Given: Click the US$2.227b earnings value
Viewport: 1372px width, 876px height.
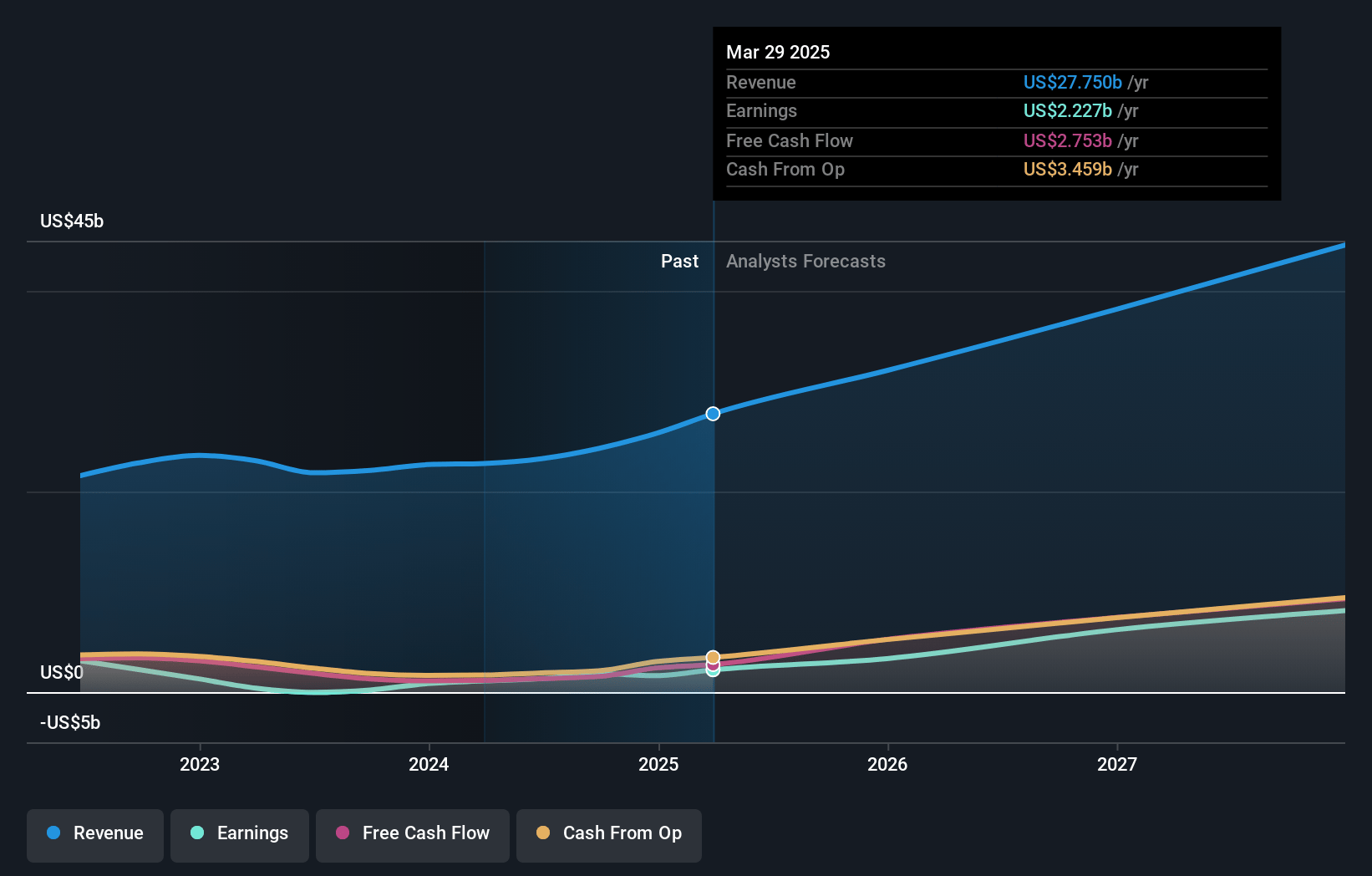Looking at the screenshot, I should [x=1068, y=110].
